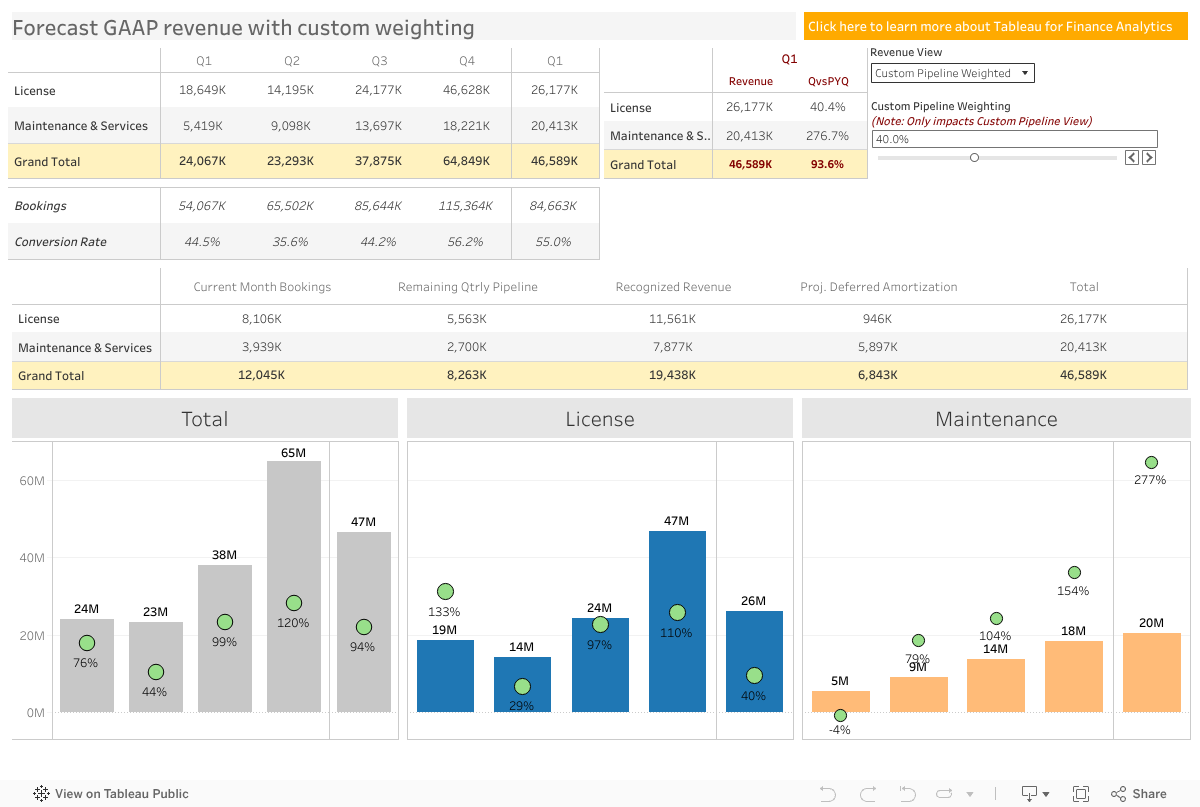Screen dimensions: 1200x807
Task: Click inside the 40.0% weighting input field
Action: 1014,138
